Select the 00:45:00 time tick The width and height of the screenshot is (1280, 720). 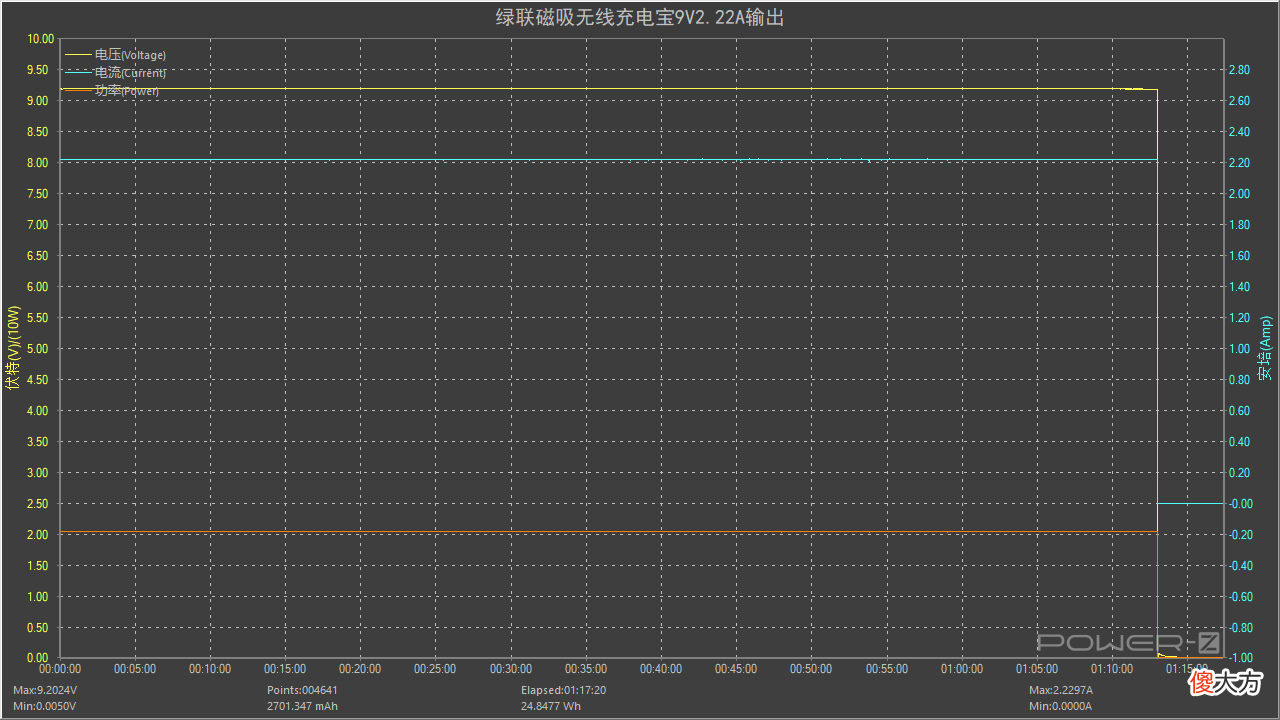pyautogui.click(x=736, y=670)
